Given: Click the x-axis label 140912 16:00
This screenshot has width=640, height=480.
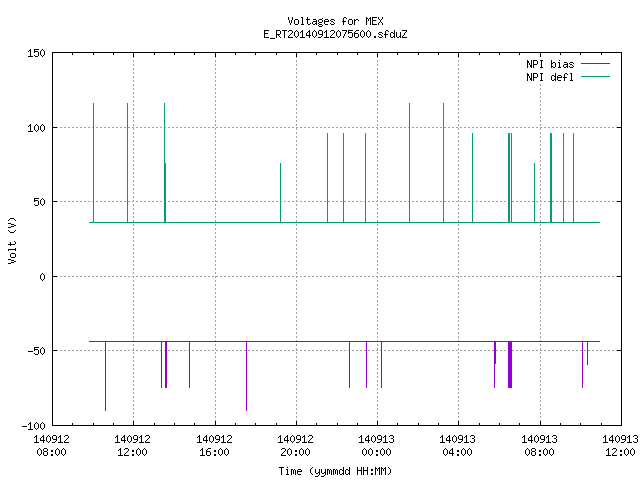Looking at the screenshot, I should pyautogui.click(x=214, y=446).
